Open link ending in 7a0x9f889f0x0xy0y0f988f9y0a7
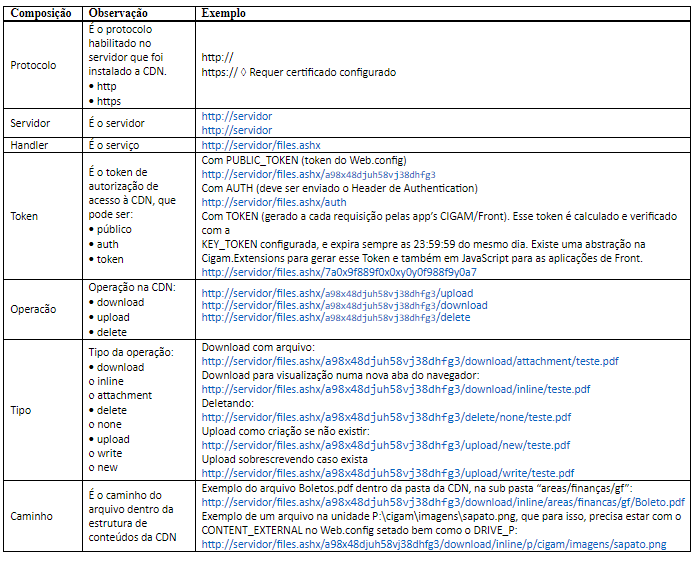Image resolution: width=700 pixels, height=561 pixels. 339,272
